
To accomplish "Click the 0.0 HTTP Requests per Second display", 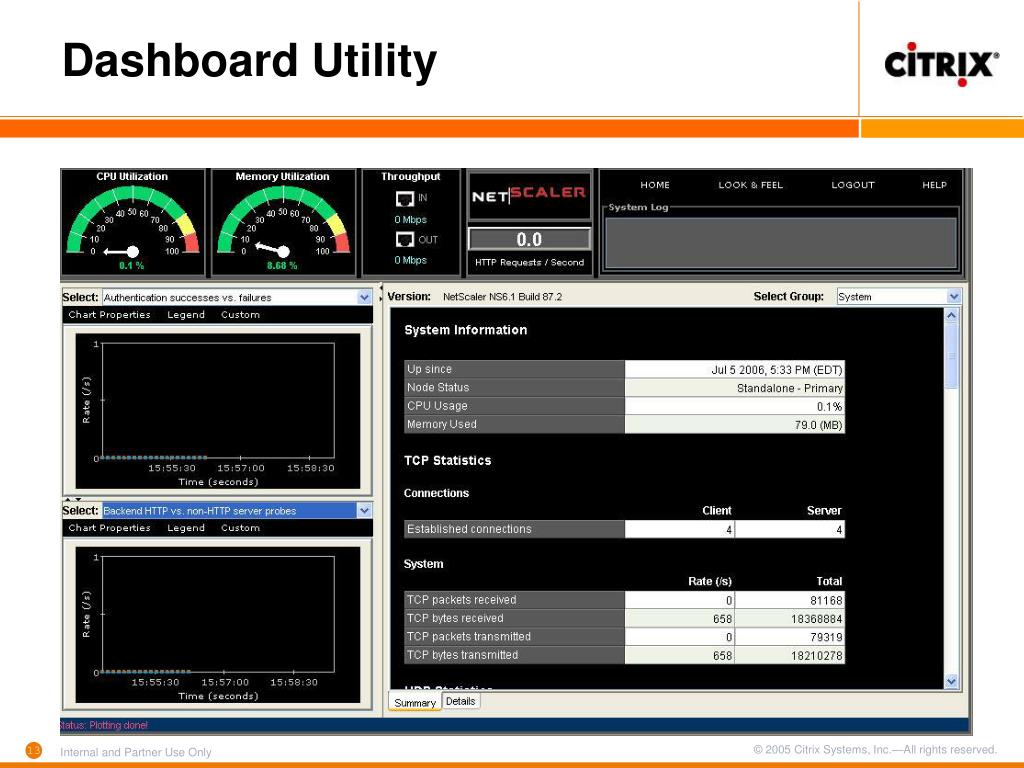I will (x=529, y=240).
